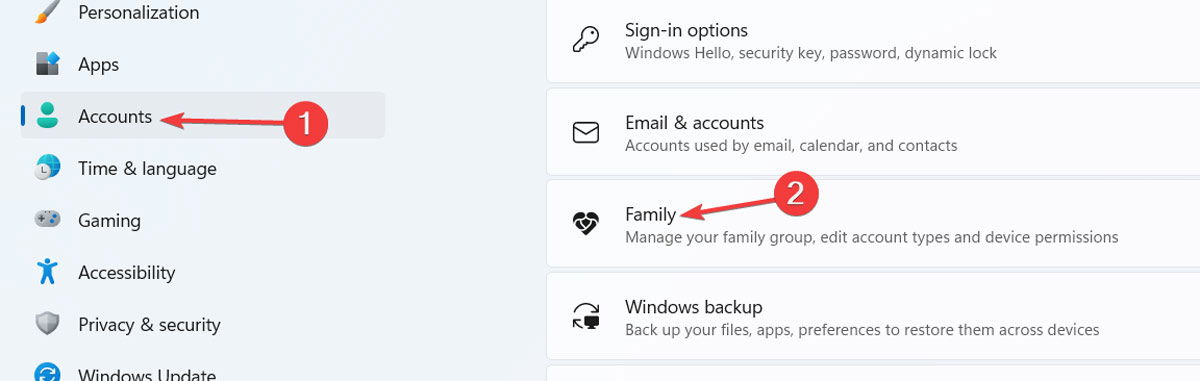Click the Gaming controller icon
This screenshot has width=1200, height=381.
coord(47,220)
